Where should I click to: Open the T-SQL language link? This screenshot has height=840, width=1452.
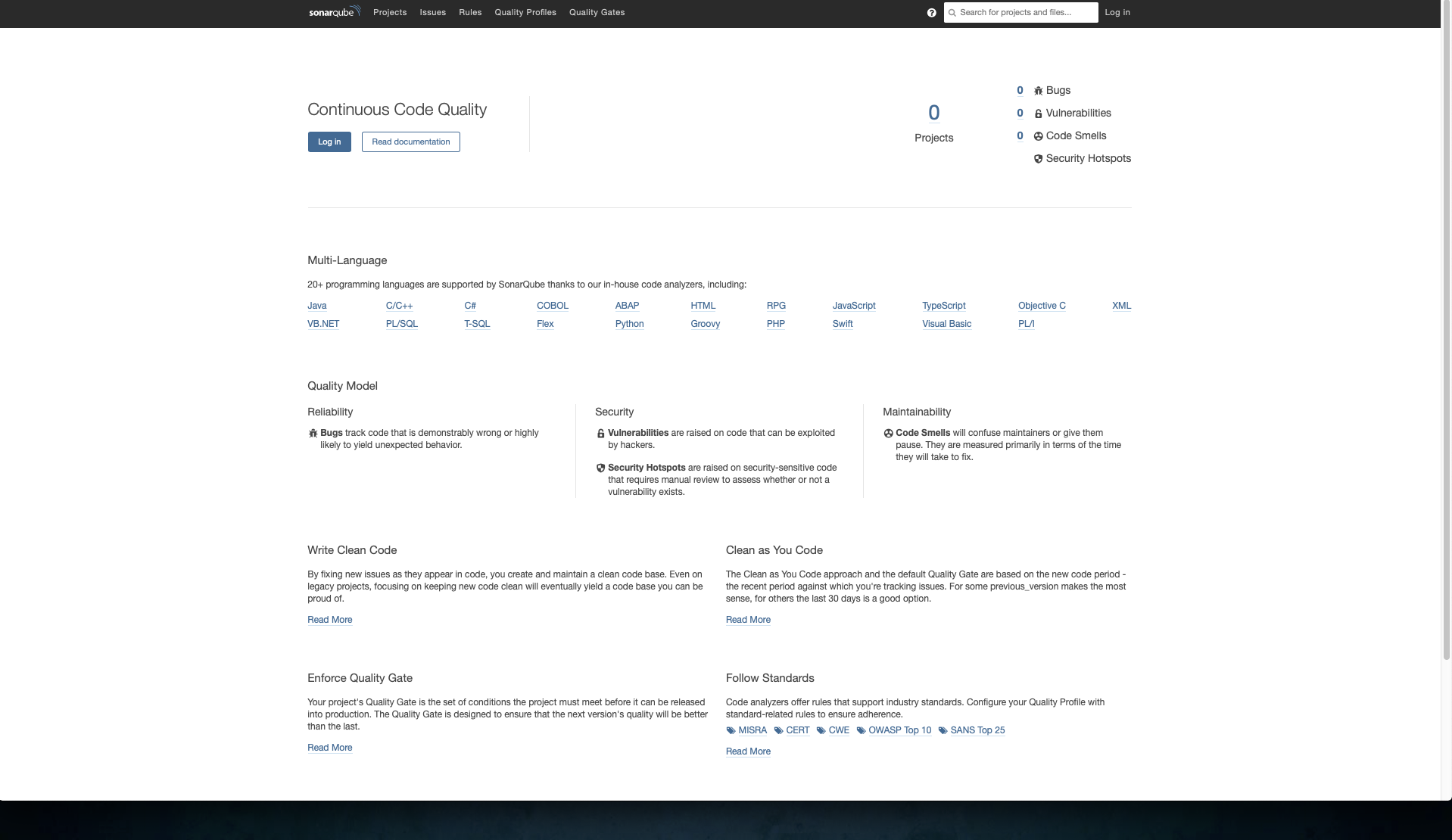pos(477,324)
